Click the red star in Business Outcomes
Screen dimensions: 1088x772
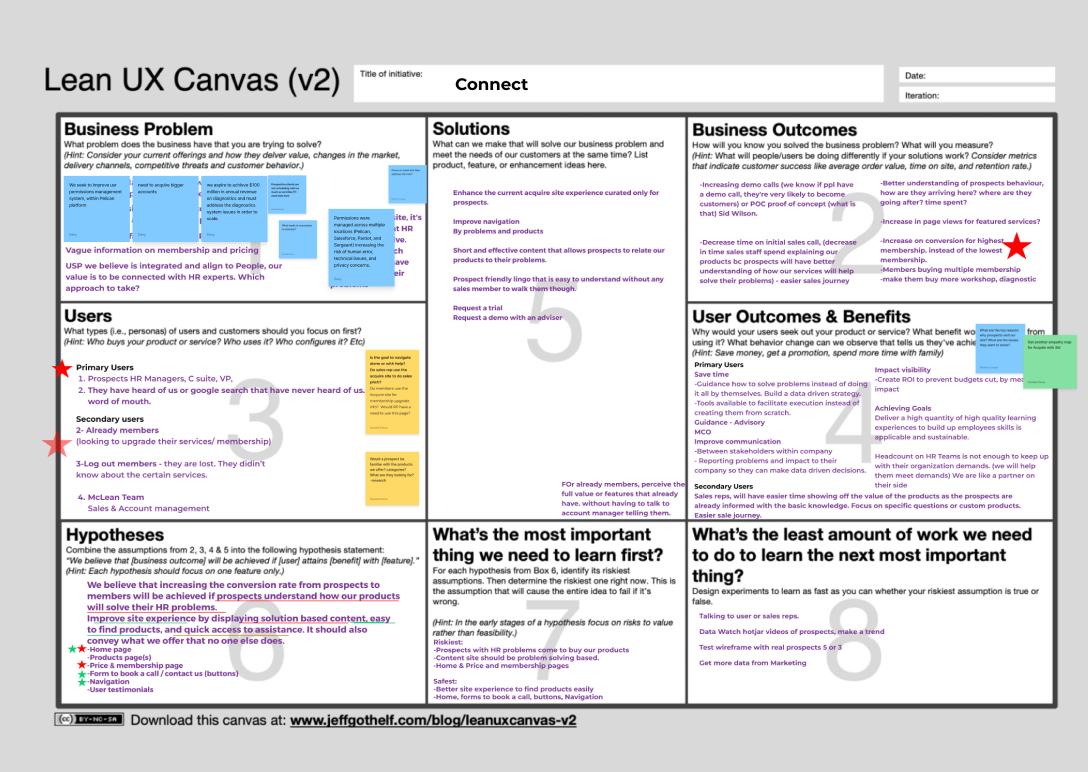[1017, 246]
